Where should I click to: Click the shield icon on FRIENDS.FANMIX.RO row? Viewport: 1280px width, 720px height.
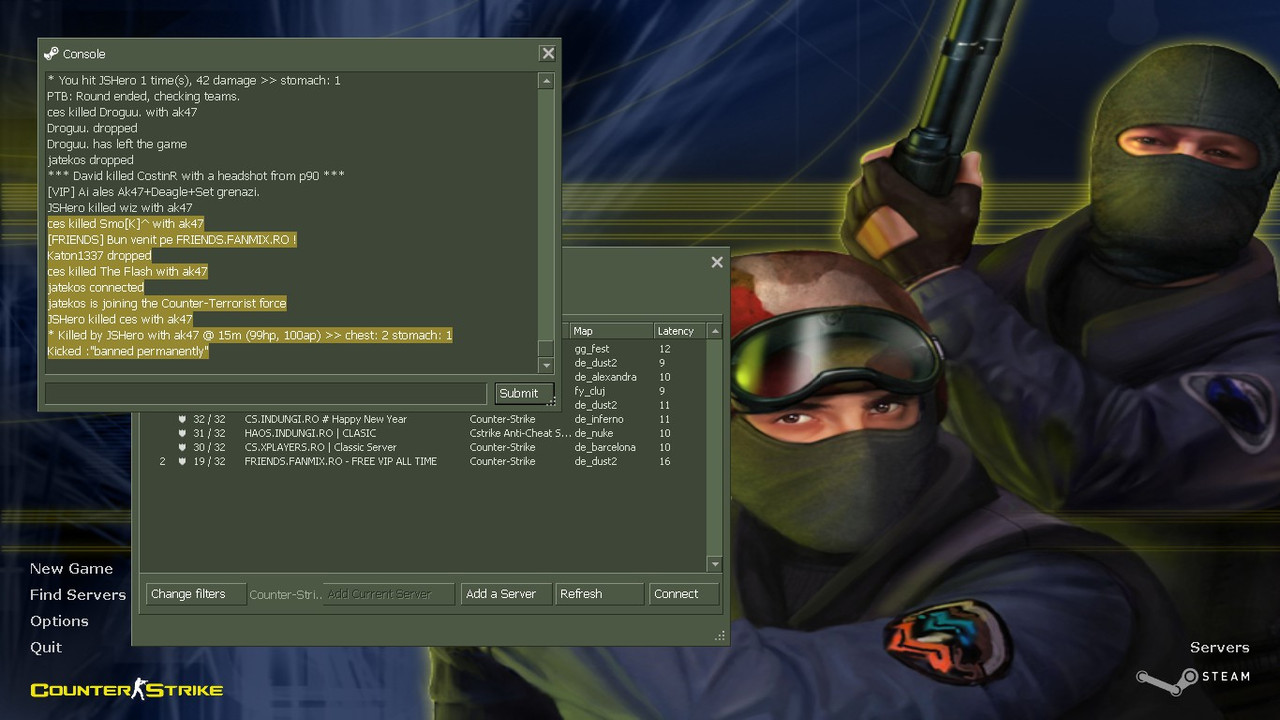tap(182, 461)
